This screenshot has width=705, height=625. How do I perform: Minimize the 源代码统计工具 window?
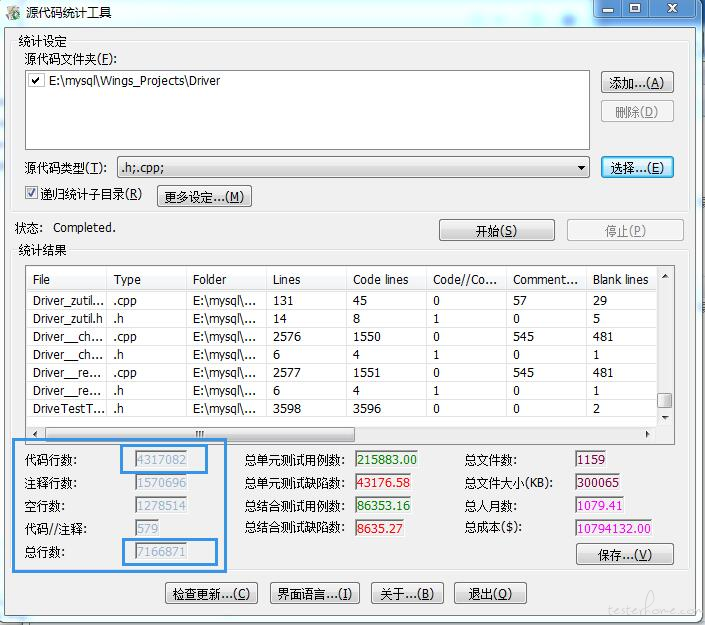(608, 9)
